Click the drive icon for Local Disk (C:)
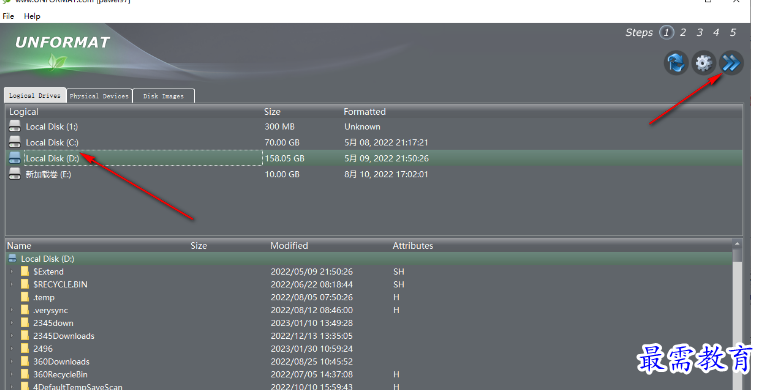This screenshot has width=761, height=390. pos(15,142)
